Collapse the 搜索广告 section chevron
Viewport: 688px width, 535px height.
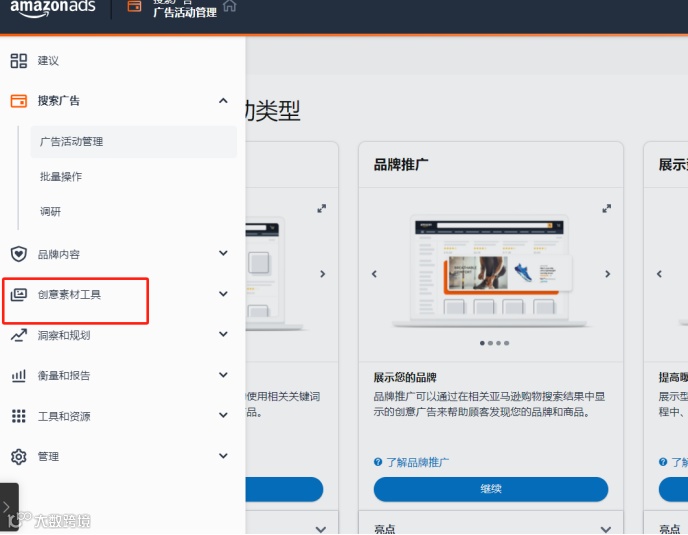point(223,101)
